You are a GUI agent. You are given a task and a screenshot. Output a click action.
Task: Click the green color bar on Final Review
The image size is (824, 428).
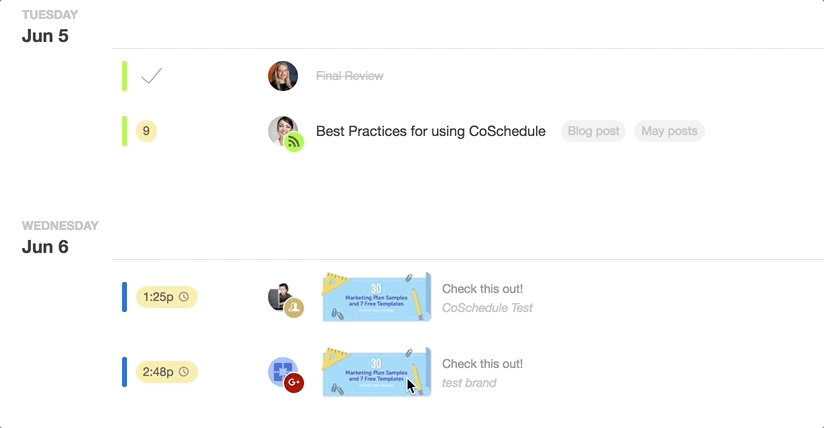[x=125, y=76]
